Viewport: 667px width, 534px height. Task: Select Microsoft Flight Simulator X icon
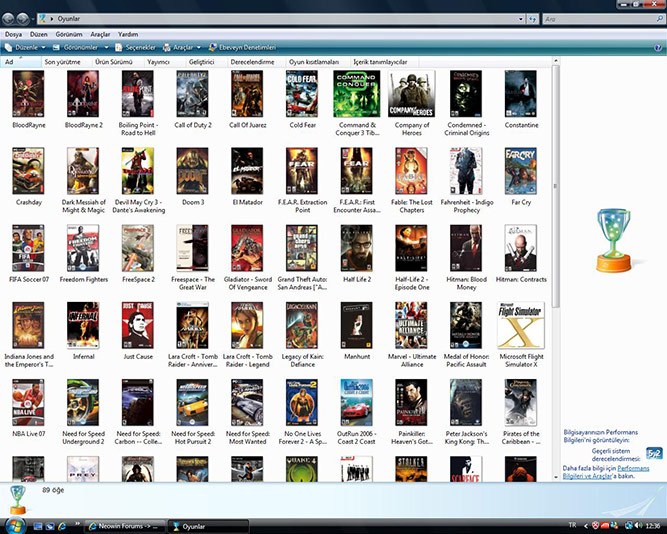tap(521, 326)
